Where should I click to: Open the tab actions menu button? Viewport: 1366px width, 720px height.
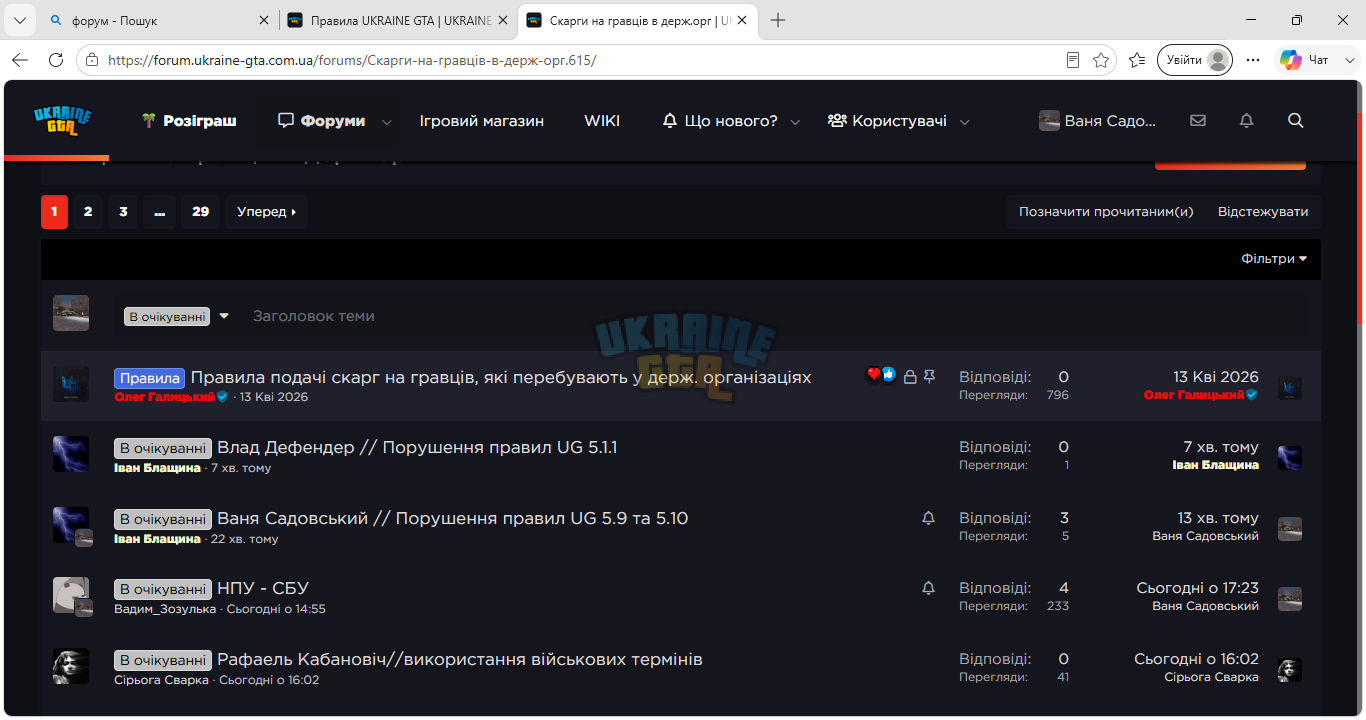(19, 20)
